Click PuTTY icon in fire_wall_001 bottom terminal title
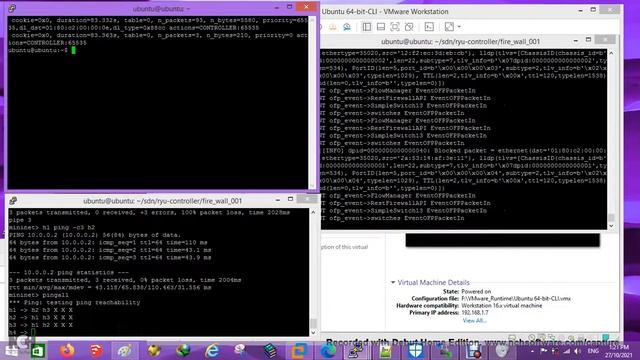 13,200
